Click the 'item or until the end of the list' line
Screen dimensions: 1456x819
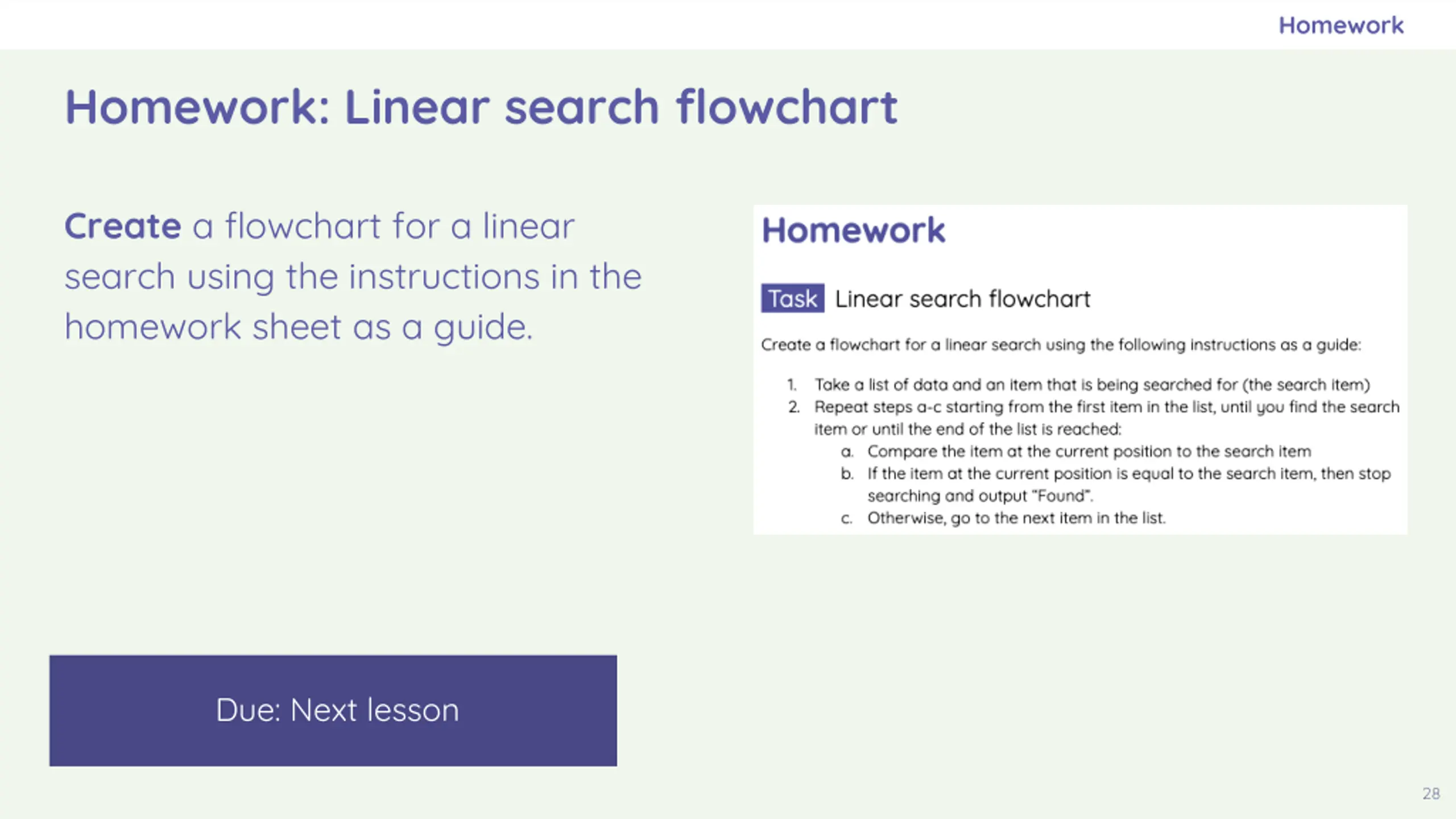967,429
